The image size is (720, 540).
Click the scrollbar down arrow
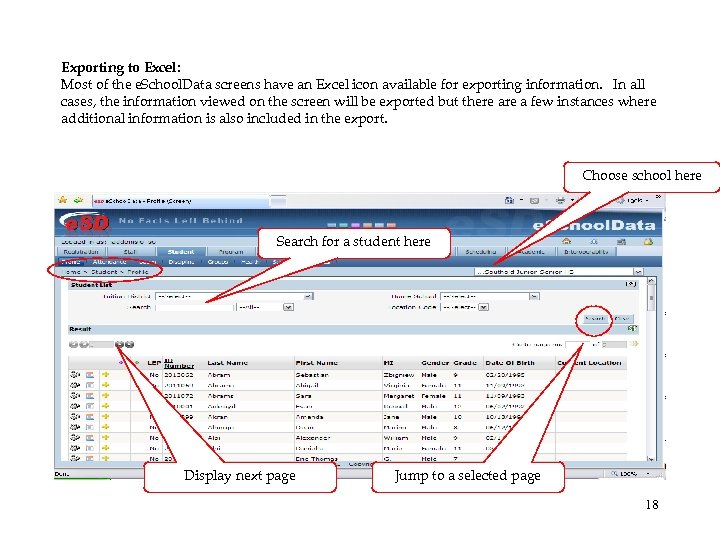651,458
